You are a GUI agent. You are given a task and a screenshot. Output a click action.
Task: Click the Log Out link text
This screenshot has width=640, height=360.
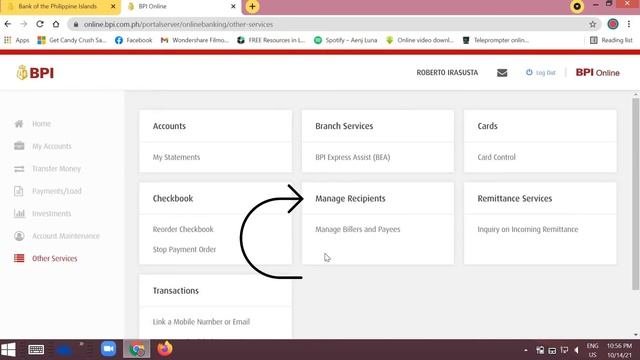click(545, 73)
